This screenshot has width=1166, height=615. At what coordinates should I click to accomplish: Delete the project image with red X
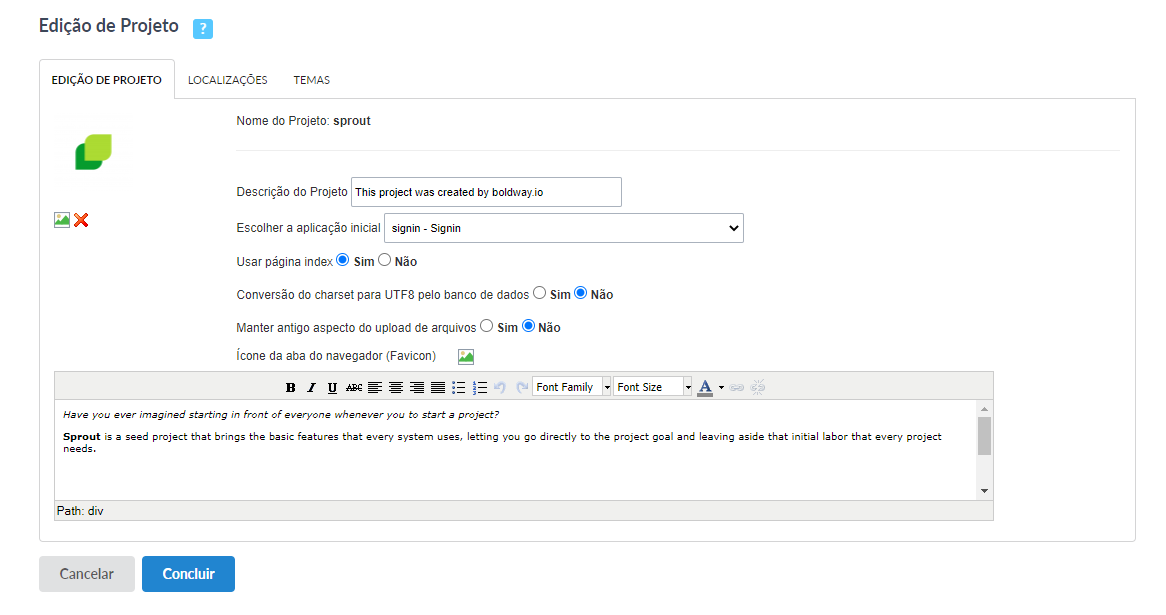[x=81, y=220]
